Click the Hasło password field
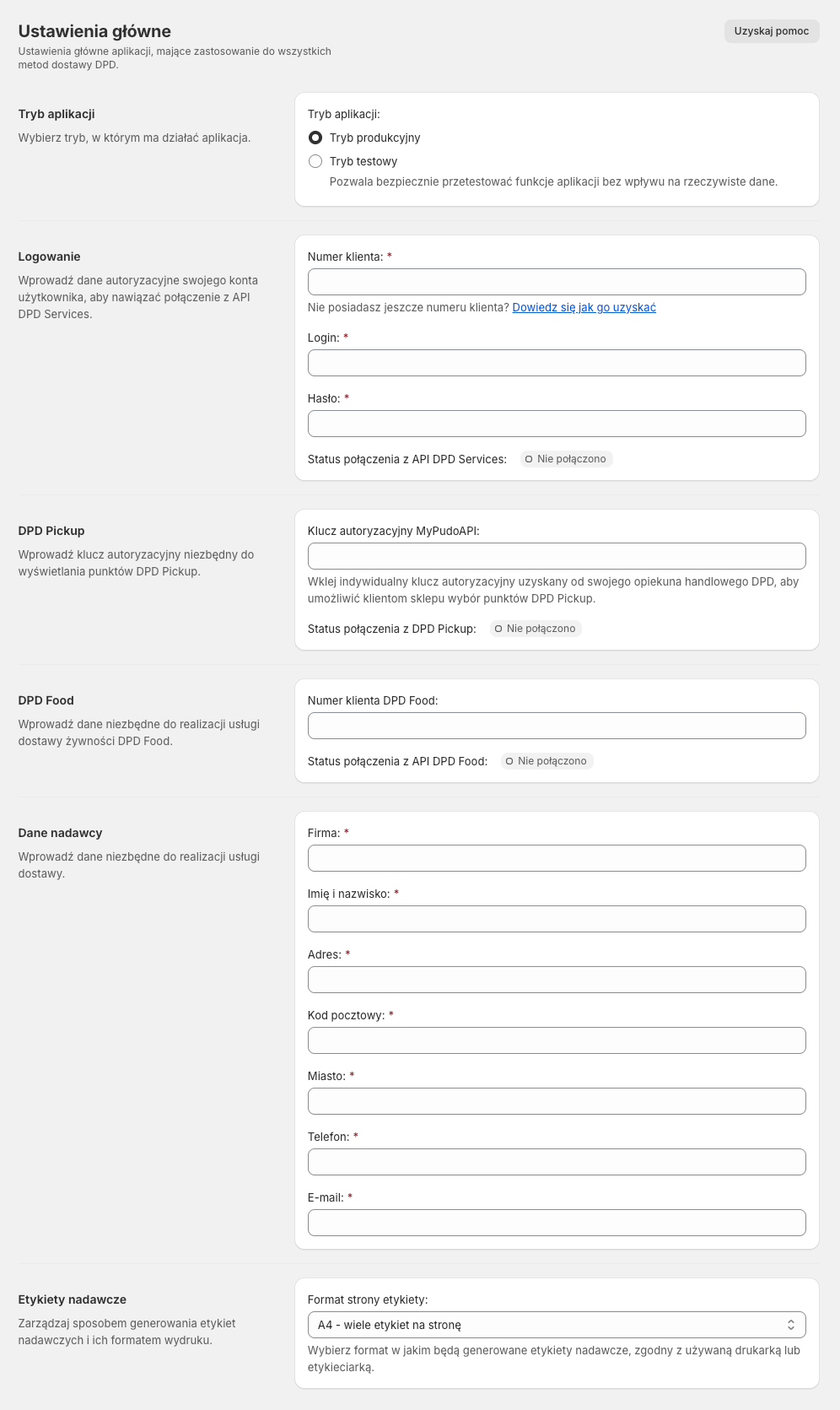840x1410 pixels. click(x=557, y=424)
